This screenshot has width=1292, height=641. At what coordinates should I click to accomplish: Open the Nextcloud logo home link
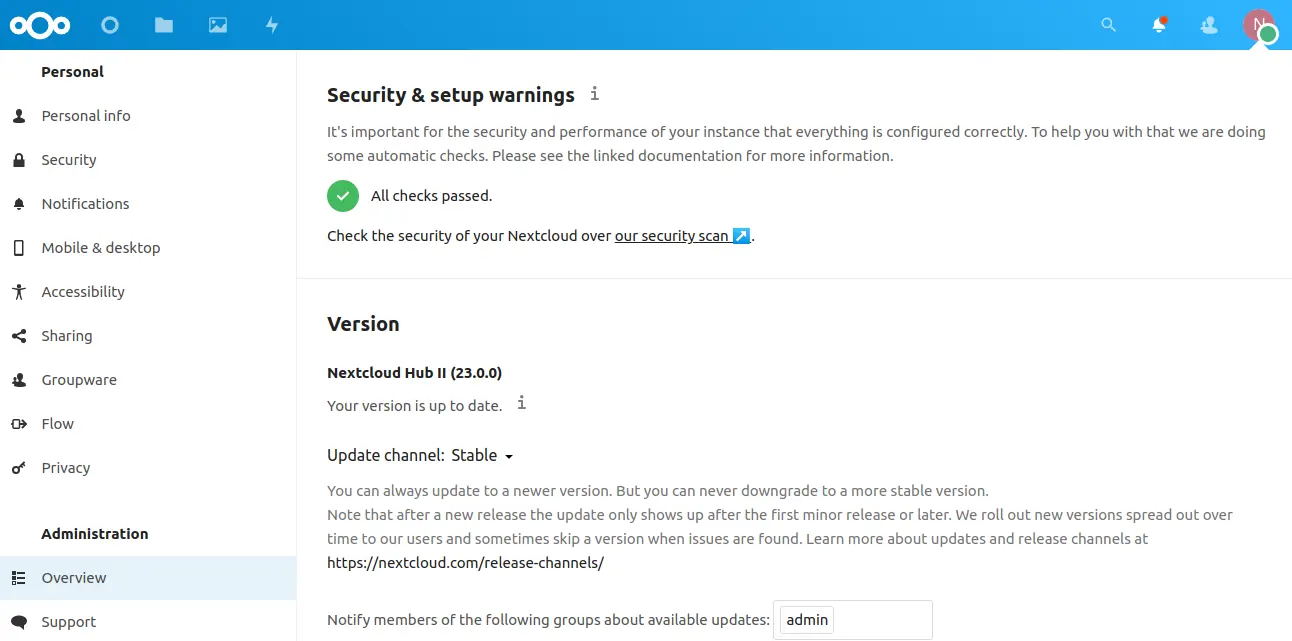(x=40, y=25)
